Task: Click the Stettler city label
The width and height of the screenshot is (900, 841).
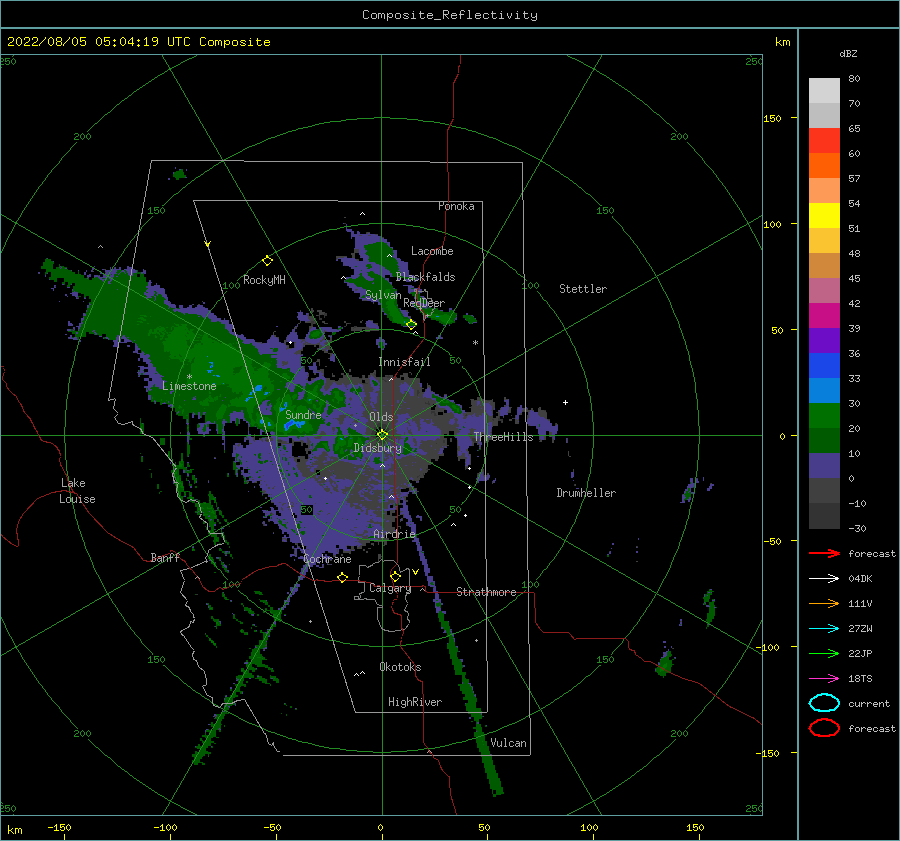Action: click(583, 289)
